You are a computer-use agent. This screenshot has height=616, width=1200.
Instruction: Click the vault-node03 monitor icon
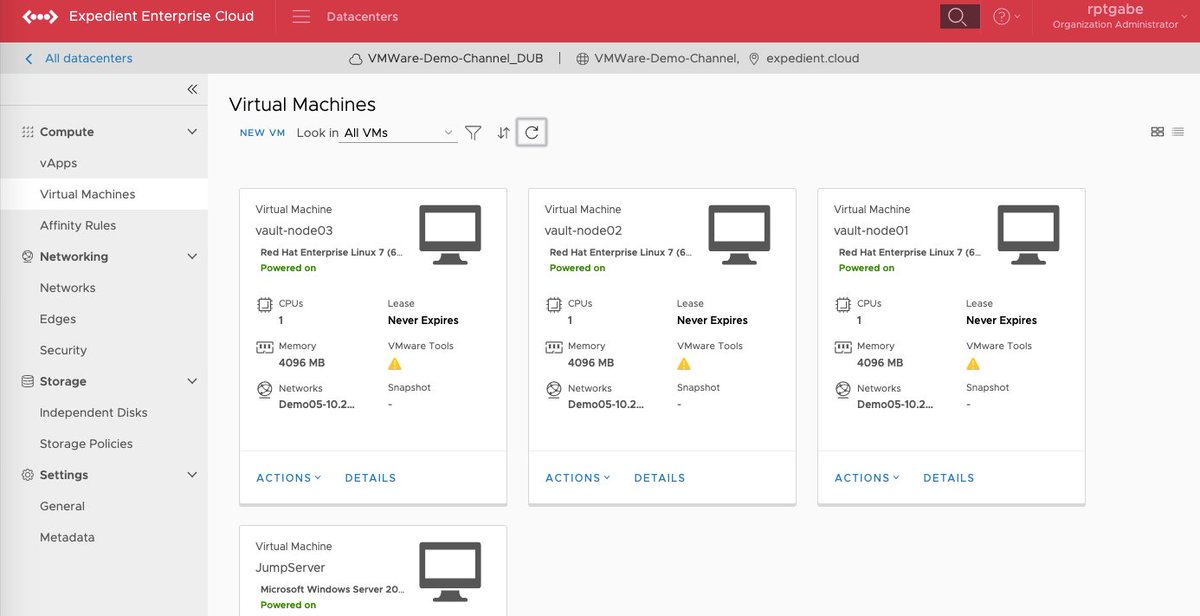coord(450,235)
